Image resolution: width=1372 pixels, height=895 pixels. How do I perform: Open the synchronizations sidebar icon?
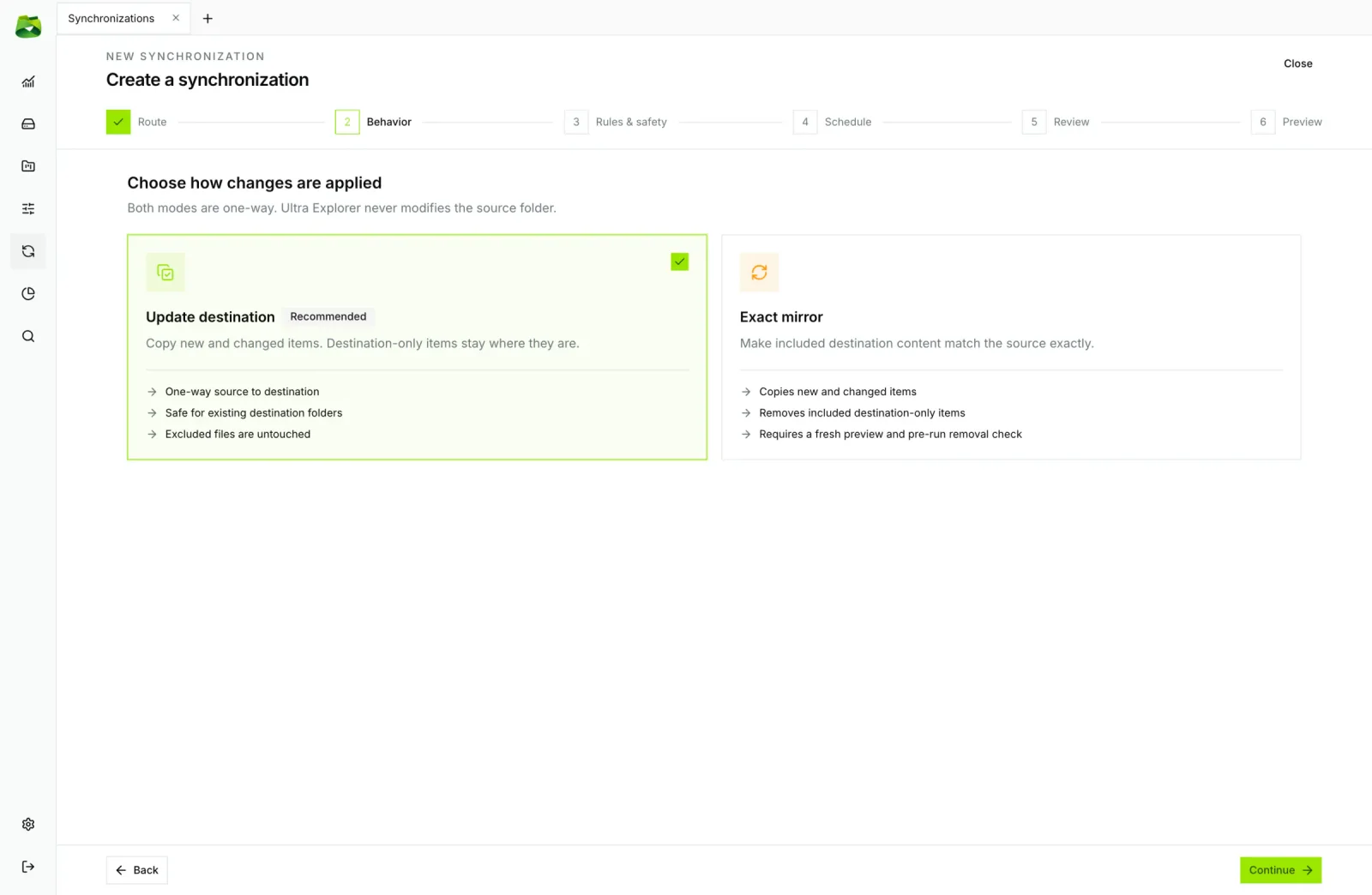pos(28,251)
